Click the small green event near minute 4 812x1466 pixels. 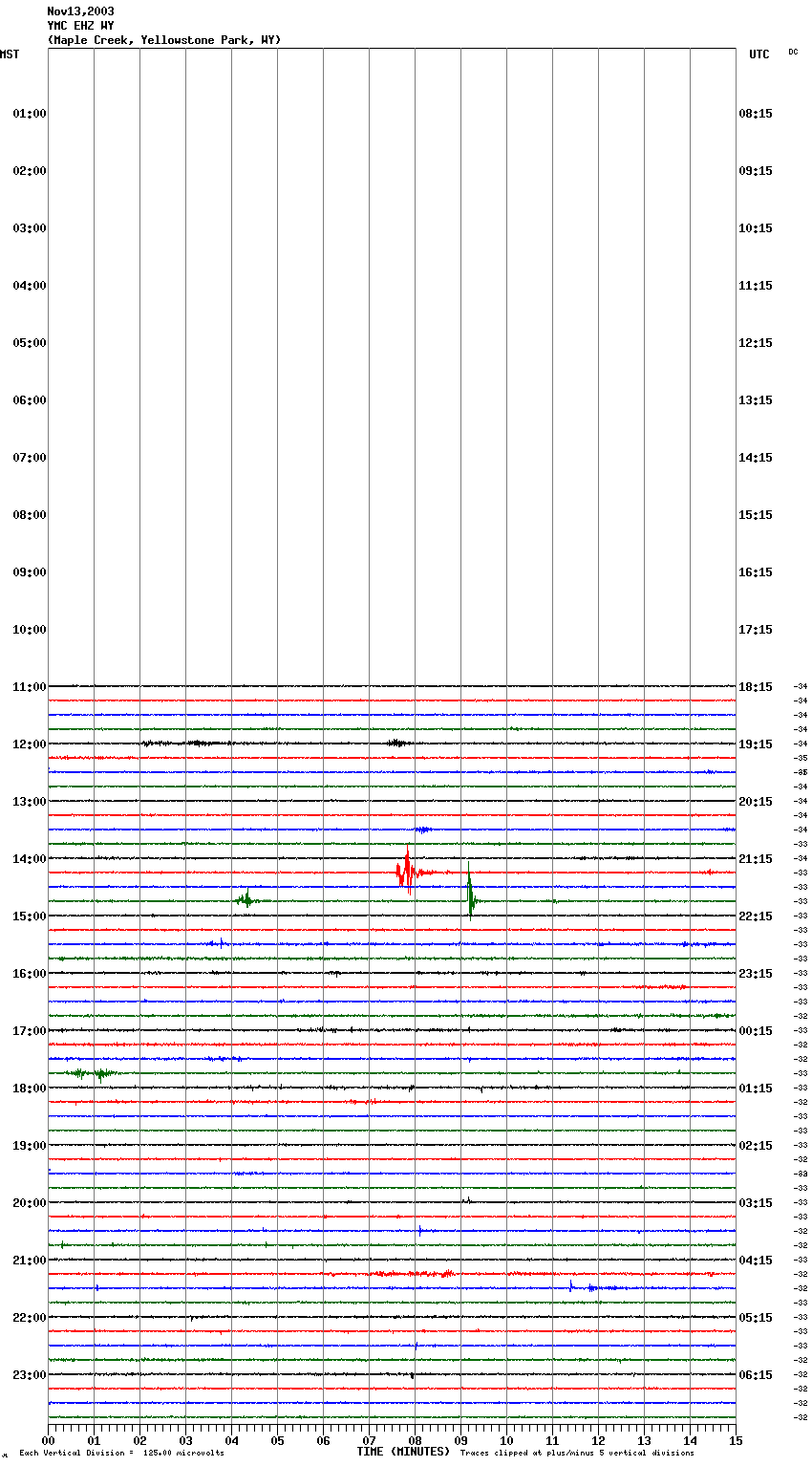[x=247, y=900]
